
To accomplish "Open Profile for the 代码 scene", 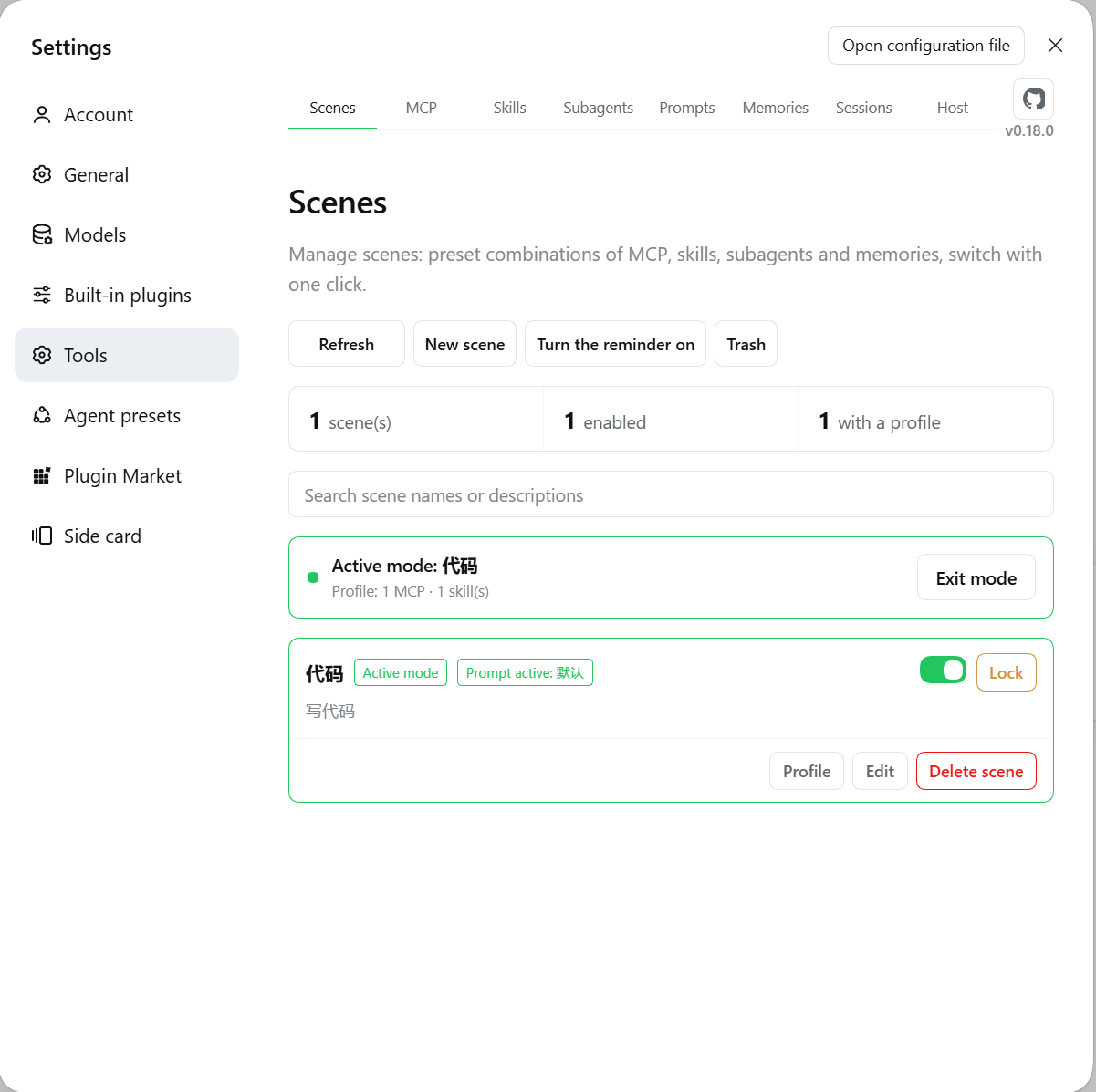I will tap(807, 771).
